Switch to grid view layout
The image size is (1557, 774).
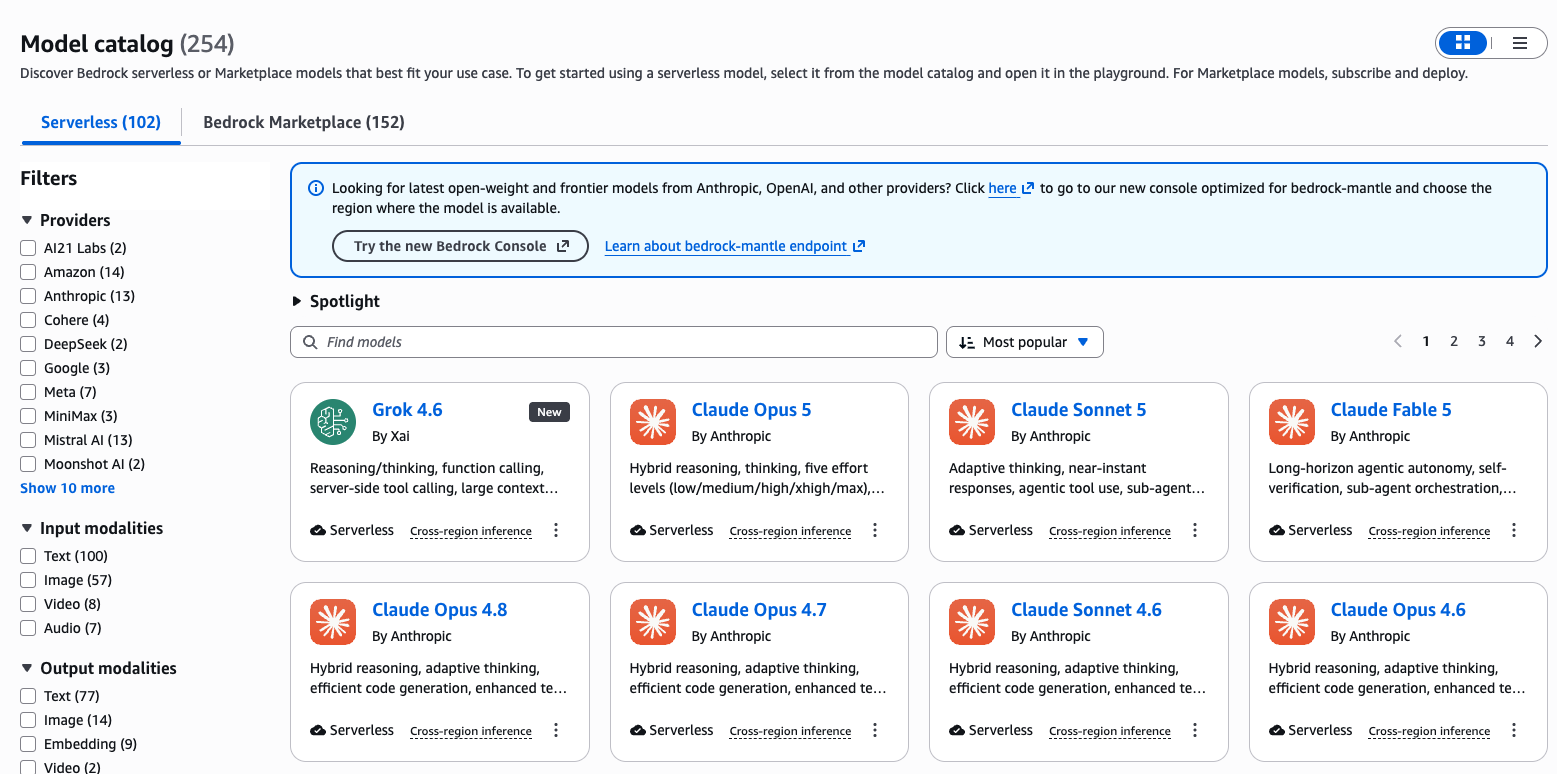tap(1463, 43)
